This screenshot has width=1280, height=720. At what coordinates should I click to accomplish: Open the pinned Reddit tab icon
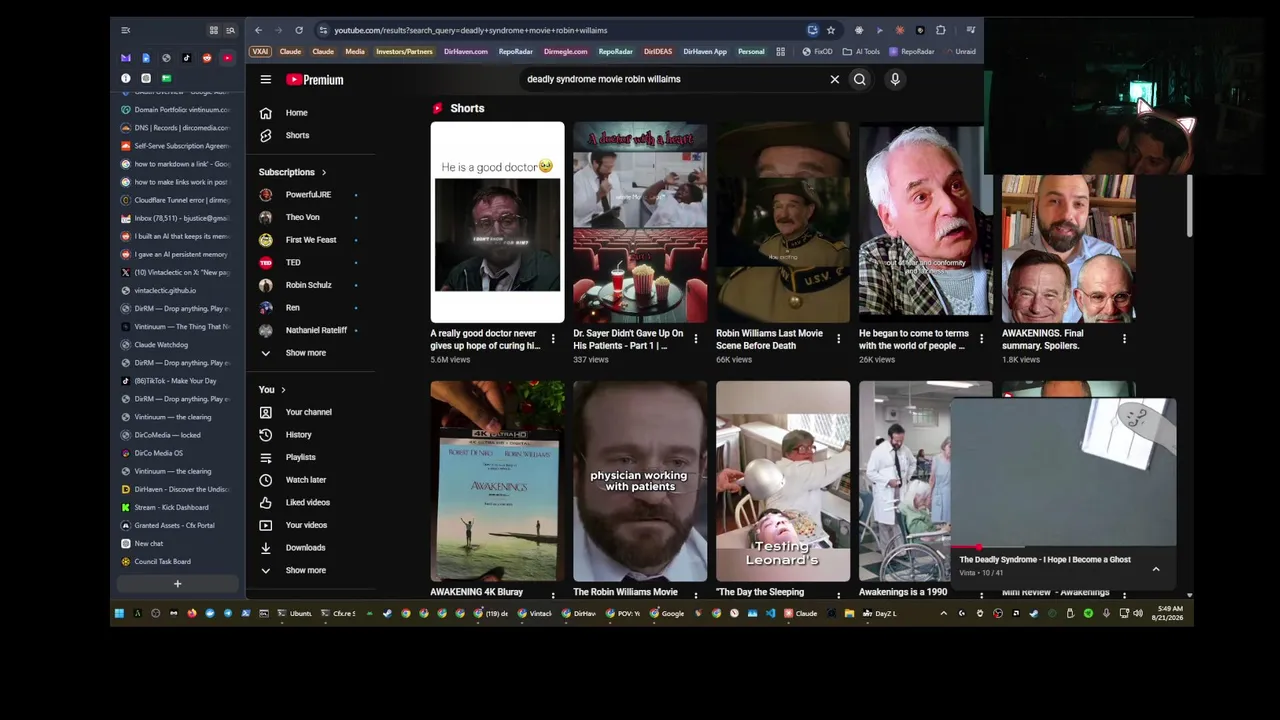point(207,58)
